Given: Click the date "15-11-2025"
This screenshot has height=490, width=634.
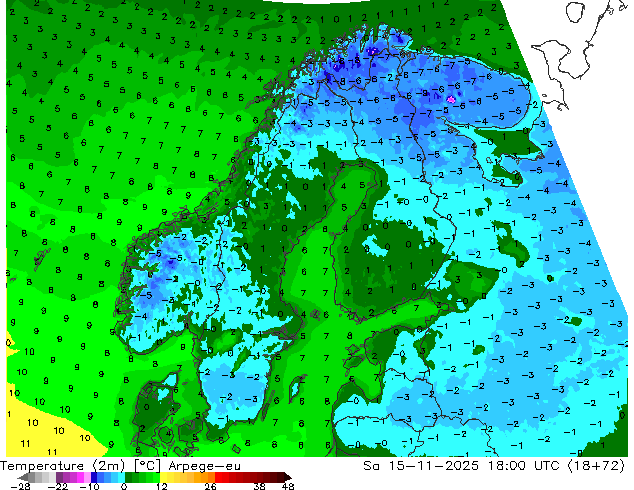Looking at the screenshot, I should (x=433, y=466).
